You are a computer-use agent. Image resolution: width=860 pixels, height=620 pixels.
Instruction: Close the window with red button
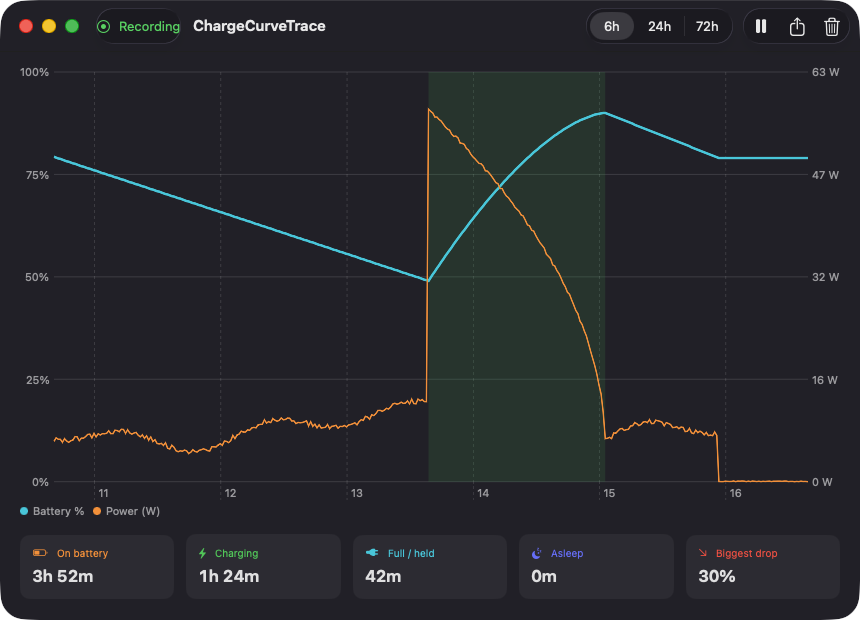point(26,26)
